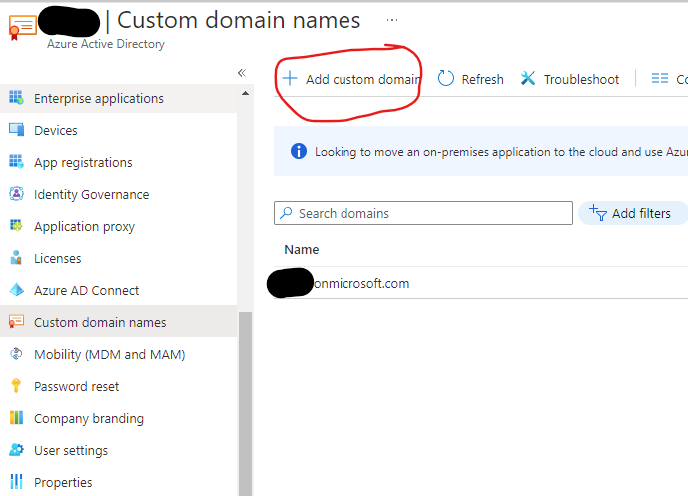688x496 pixels.
Task: Click the Identity Governance icon
Action: [16, 194]
